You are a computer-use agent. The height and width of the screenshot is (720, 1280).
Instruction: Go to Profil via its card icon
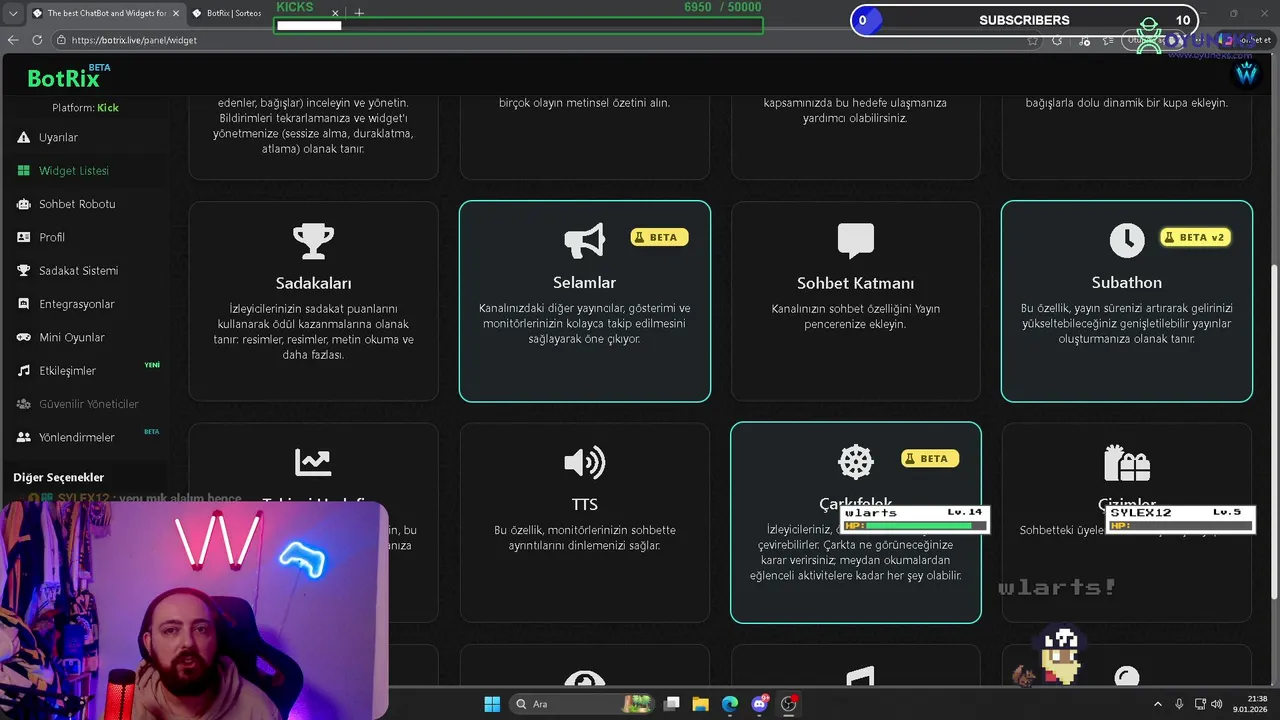pos(23,237)
